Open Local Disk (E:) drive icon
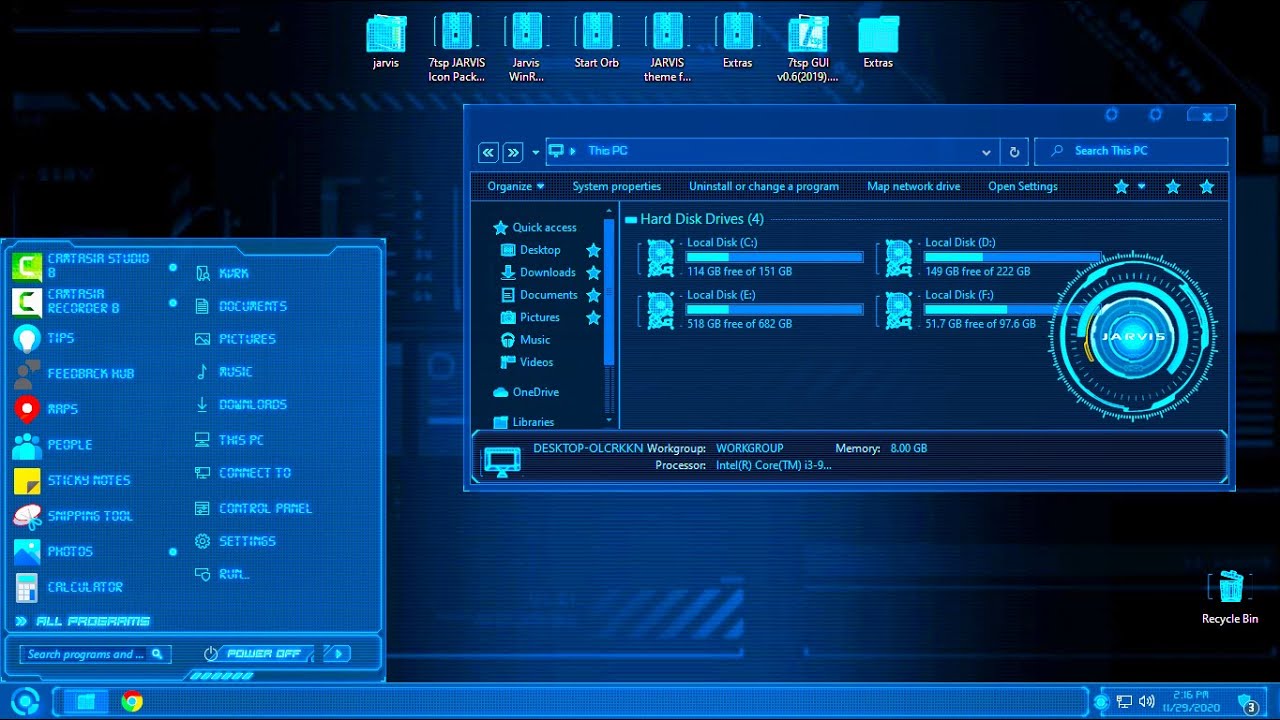The width and height of the screenshot is (1280, 720). (x=660, y=311)
